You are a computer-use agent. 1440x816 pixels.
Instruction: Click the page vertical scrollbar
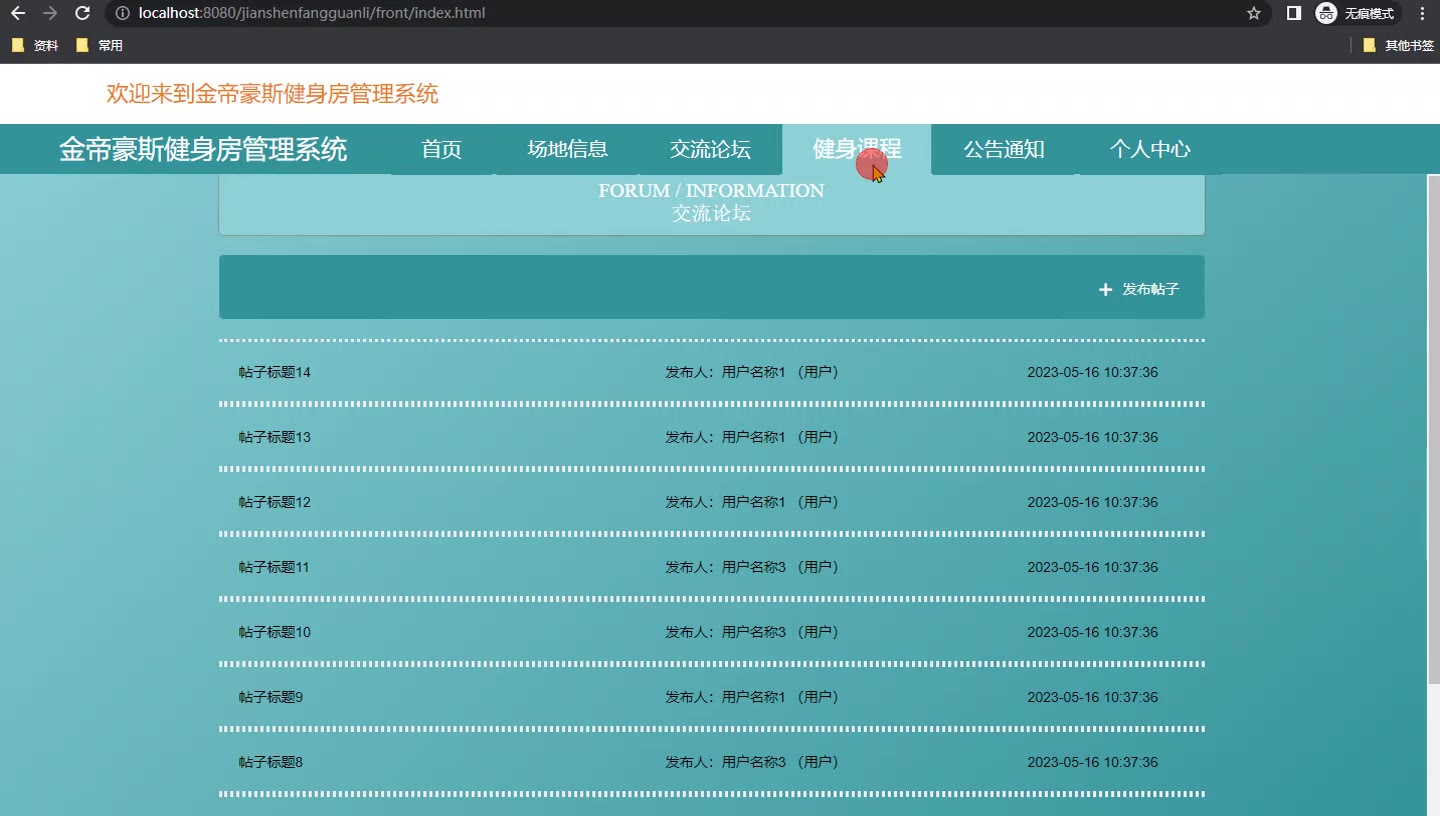[x=1433, y=430]
